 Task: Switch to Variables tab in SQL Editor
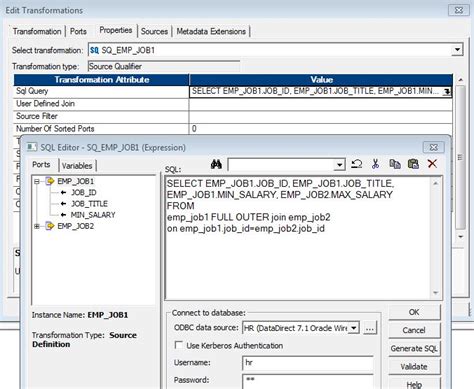point(77,166)
